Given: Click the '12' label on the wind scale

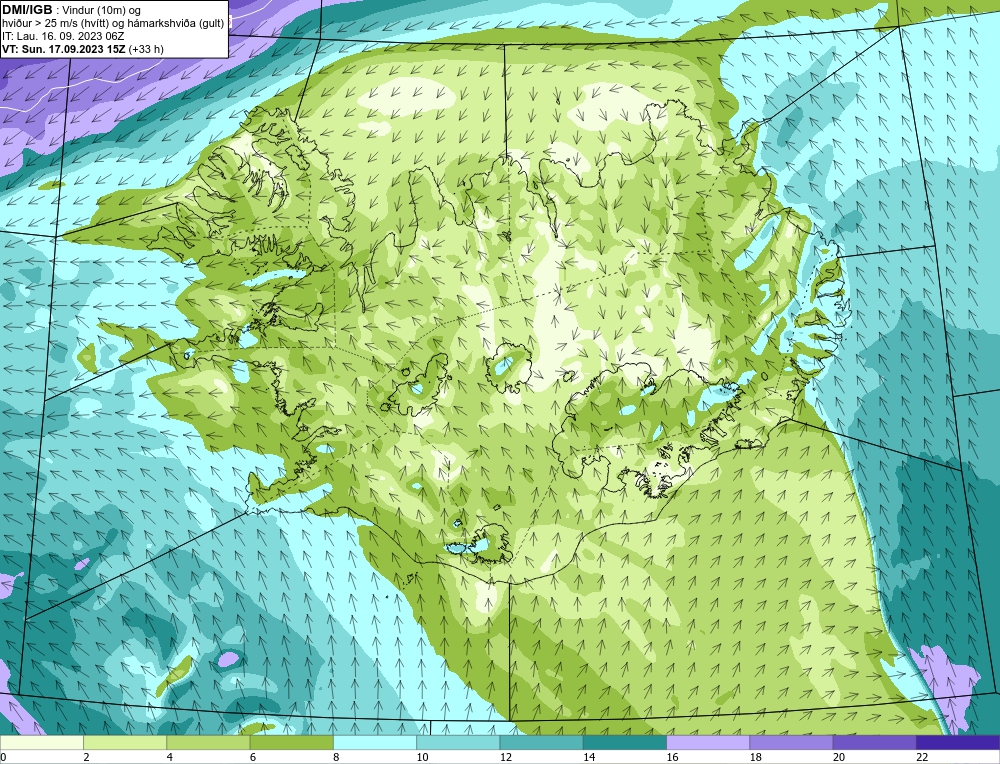Looking at the screenshot, I should 505,757.
